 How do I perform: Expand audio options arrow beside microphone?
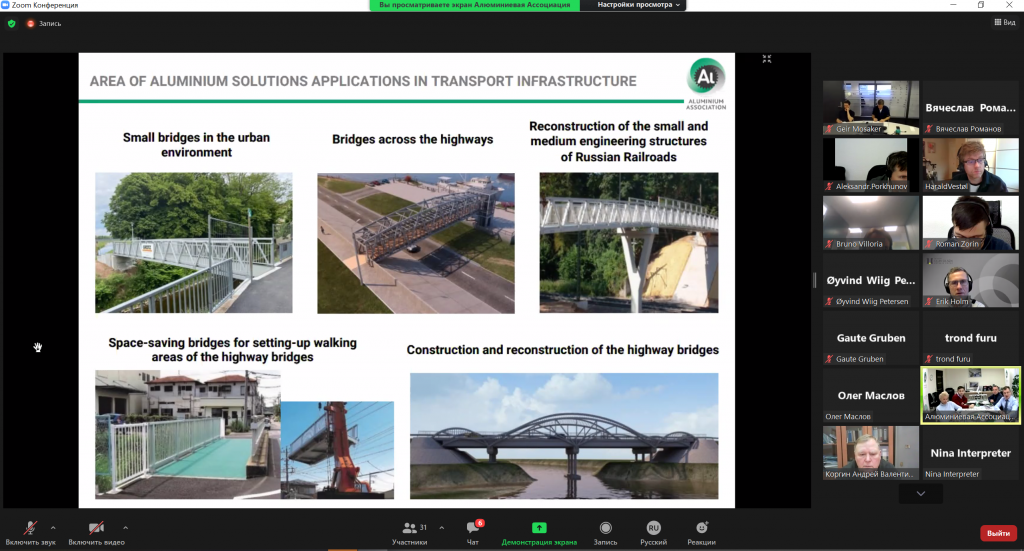(x=53, y=527)
